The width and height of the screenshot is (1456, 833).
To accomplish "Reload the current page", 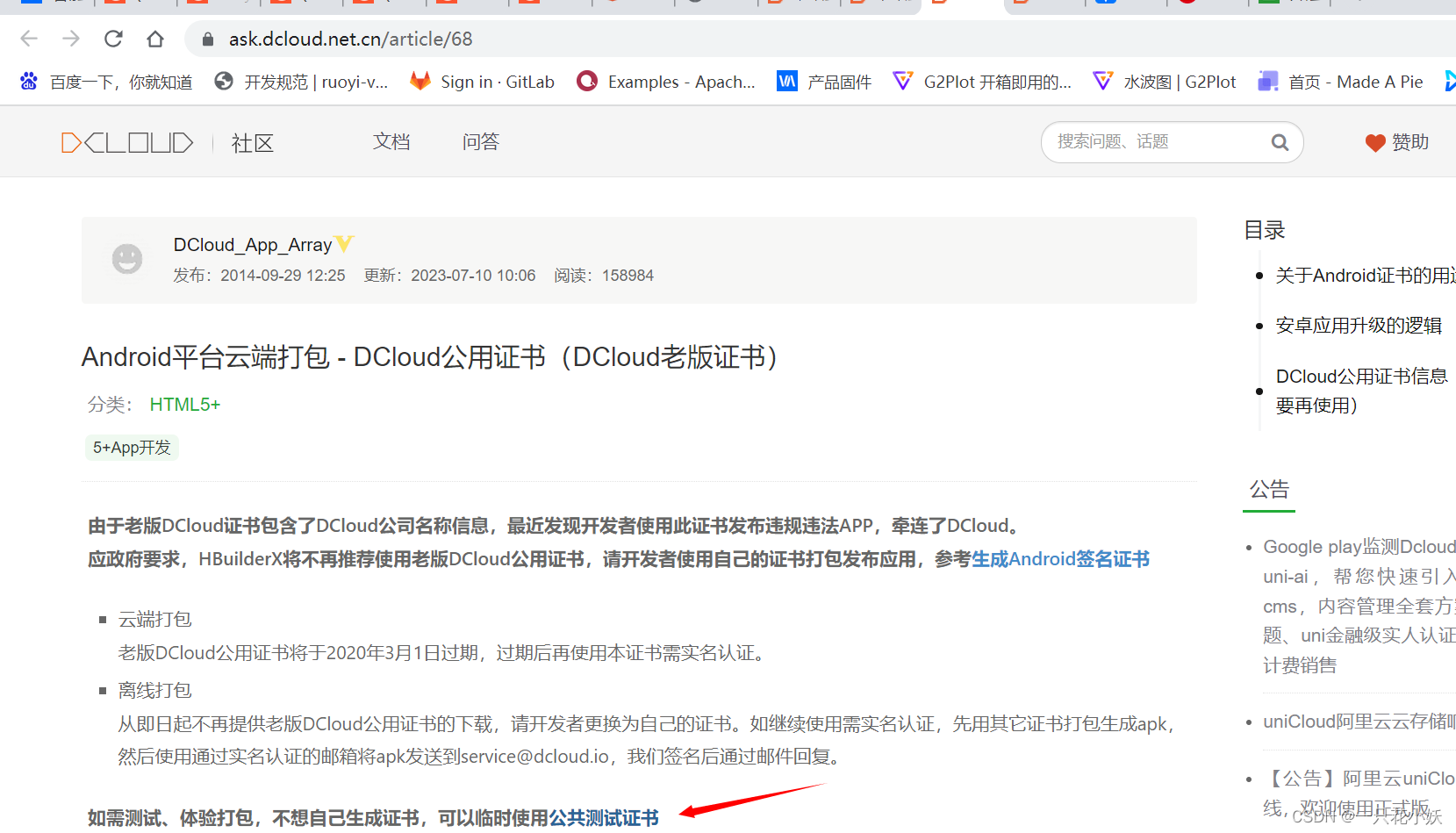I will (113, 39).
